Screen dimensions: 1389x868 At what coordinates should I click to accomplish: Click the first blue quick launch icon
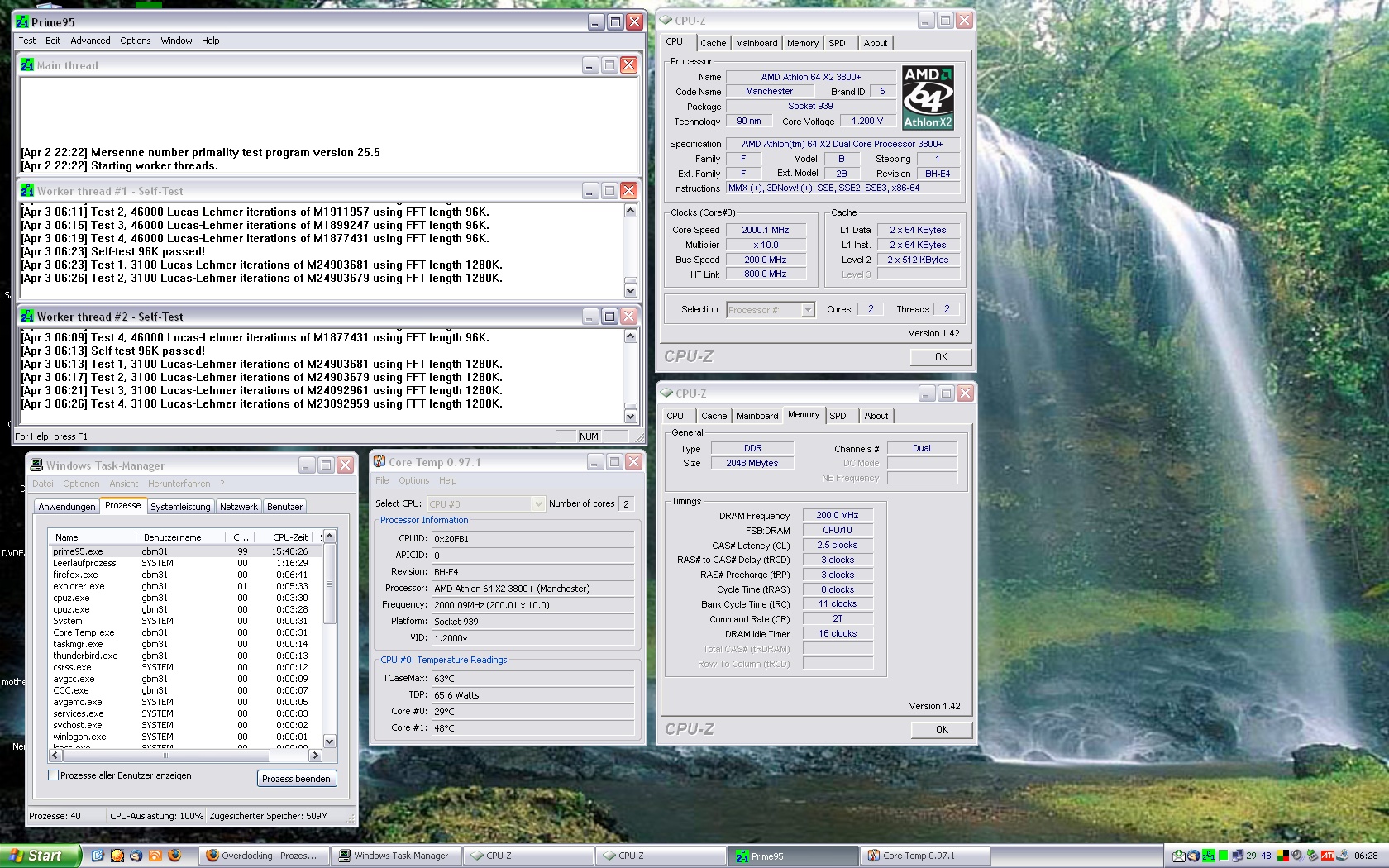click(x=98, y=856)
